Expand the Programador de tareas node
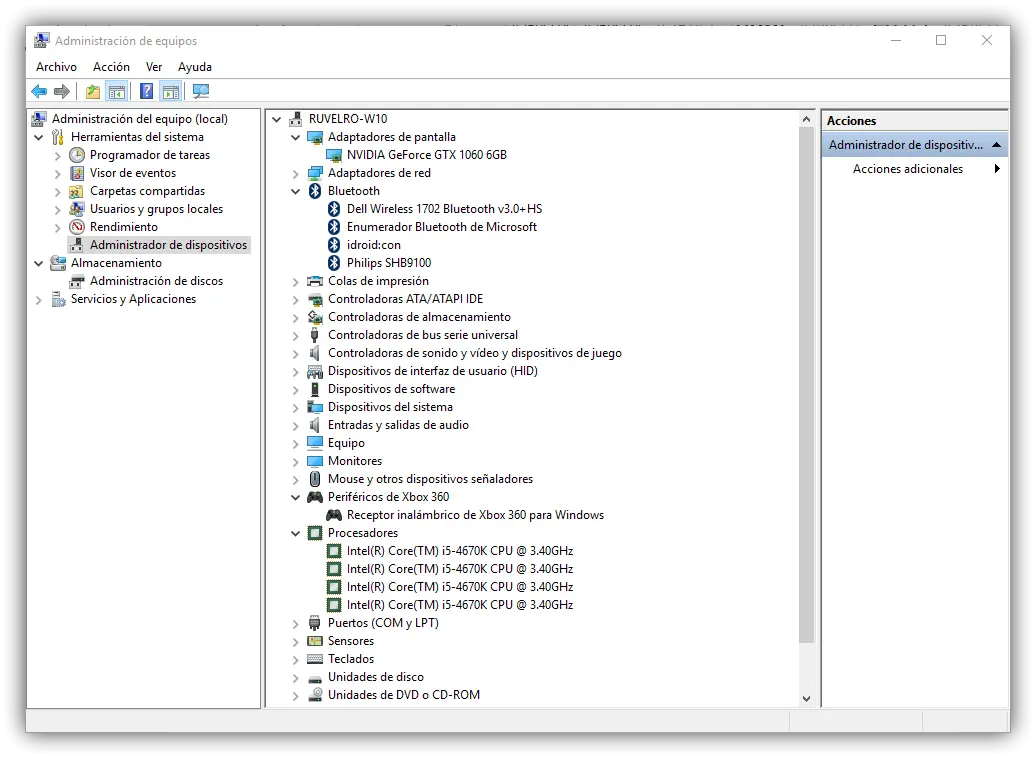 (58, 156)
